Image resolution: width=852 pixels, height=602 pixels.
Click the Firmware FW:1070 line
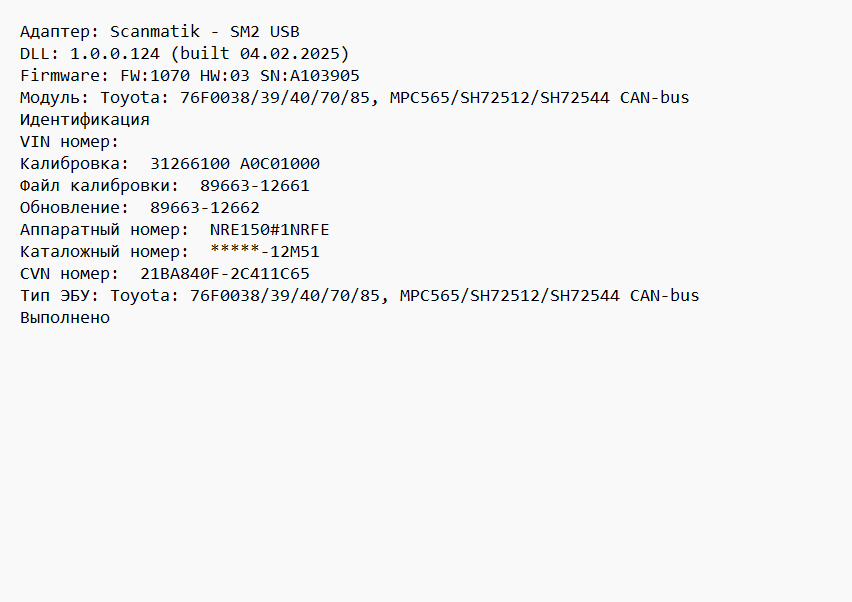pyautogui.click(x=190, y=76)
